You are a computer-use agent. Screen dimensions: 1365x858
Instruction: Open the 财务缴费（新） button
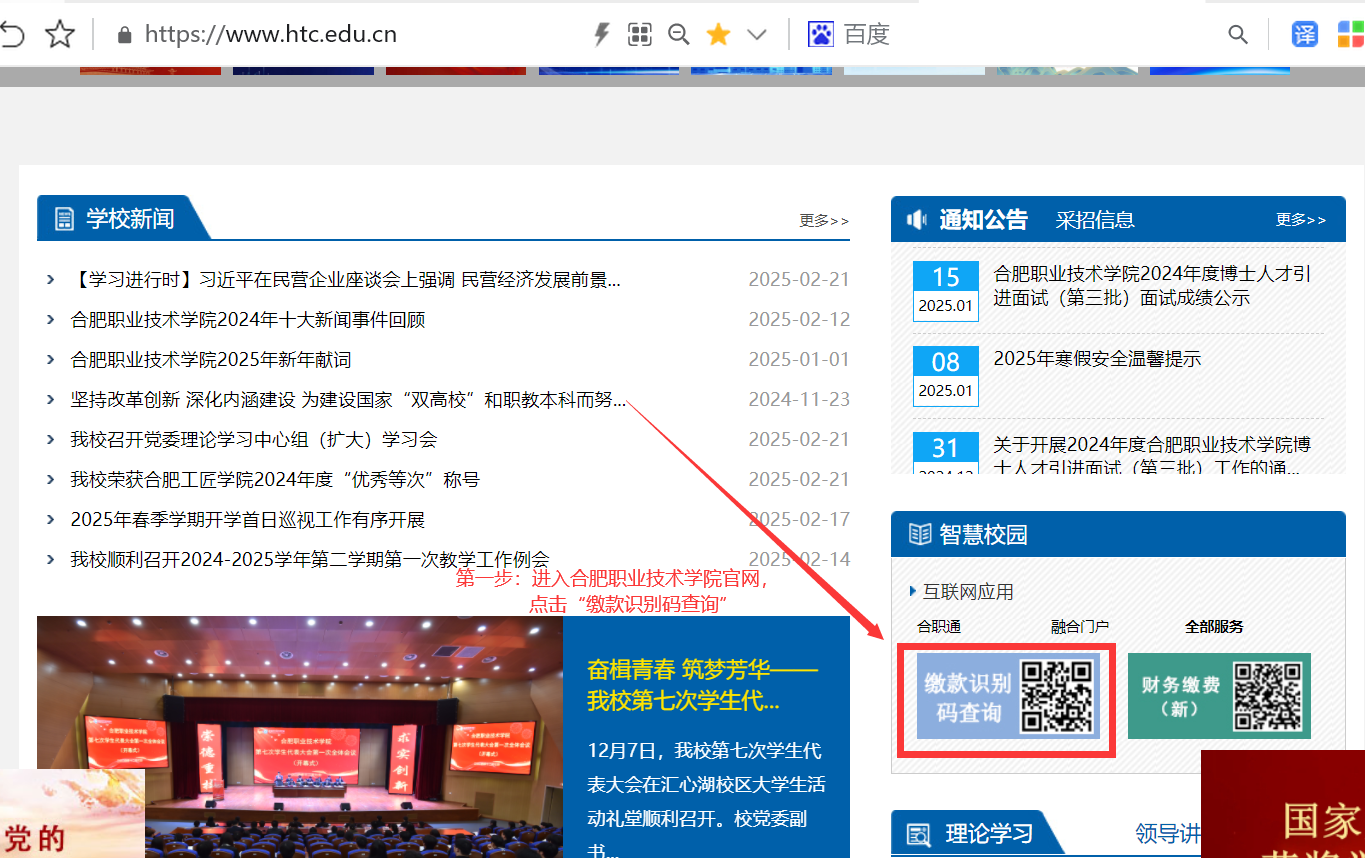tap(1218, 696)
